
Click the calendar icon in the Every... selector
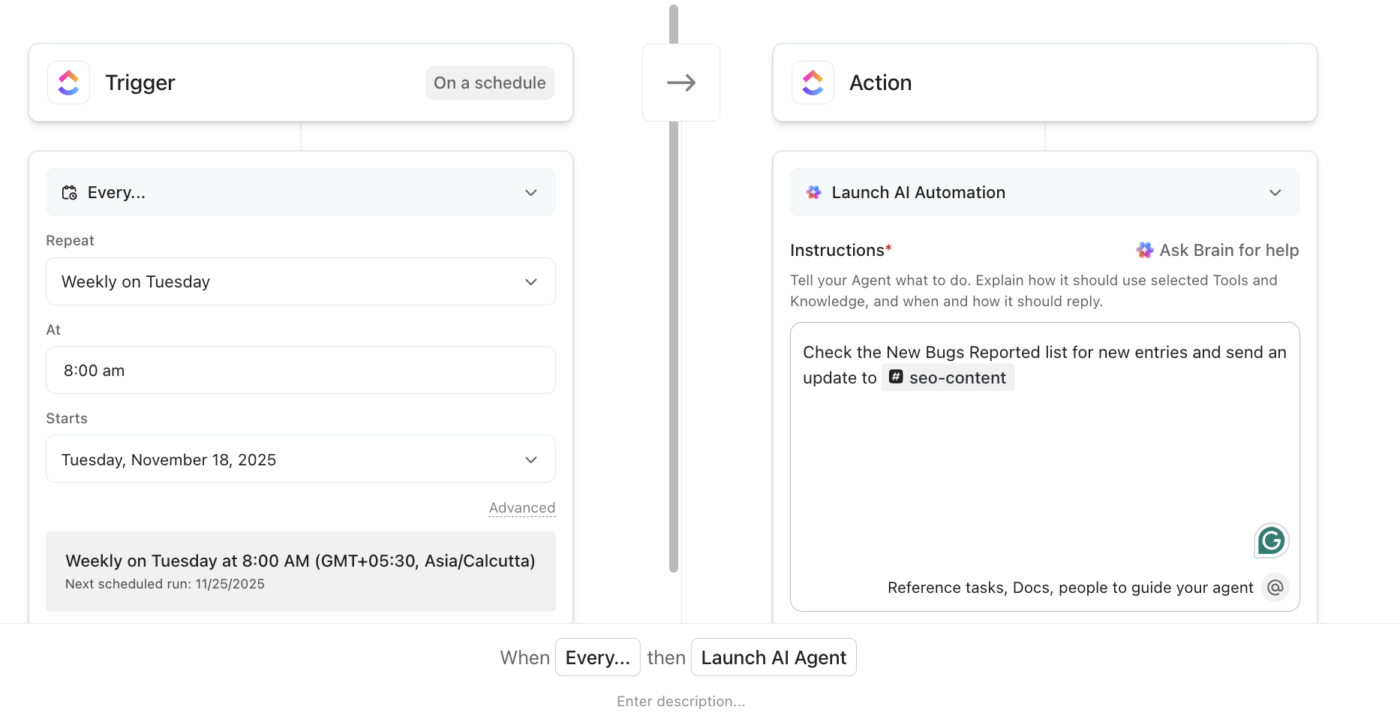tap(68, 192)
